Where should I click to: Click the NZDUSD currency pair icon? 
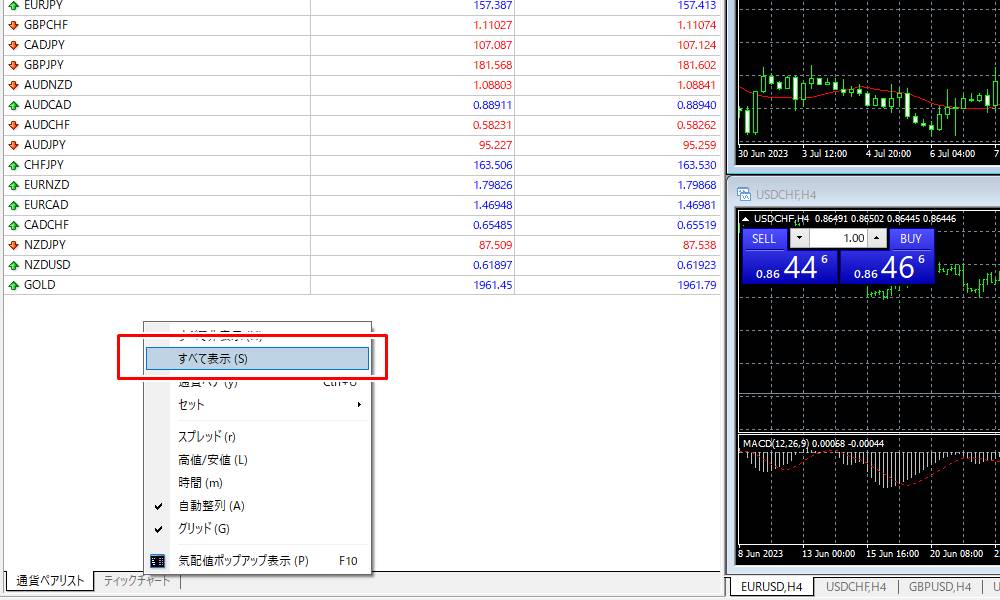[x=13, y=265]
